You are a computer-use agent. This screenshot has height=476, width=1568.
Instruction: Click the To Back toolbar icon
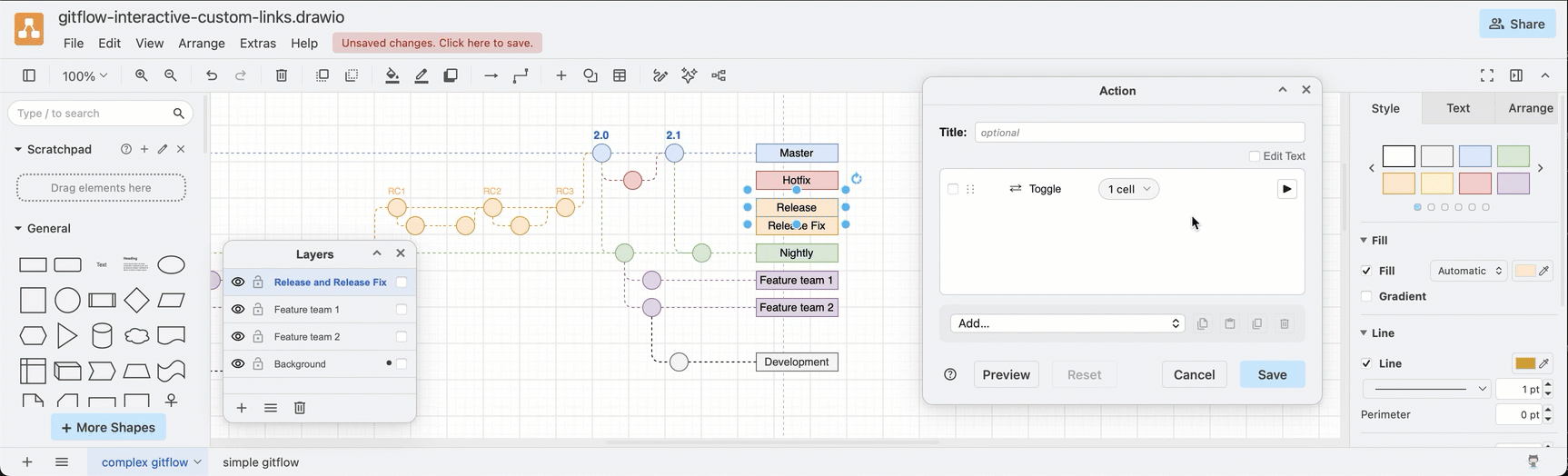[352, 76]
